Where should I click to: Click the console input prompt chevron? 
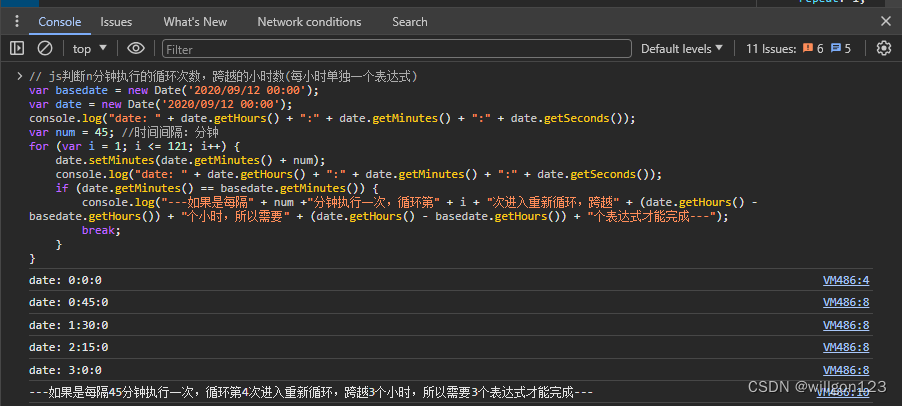tap(20, 76)
